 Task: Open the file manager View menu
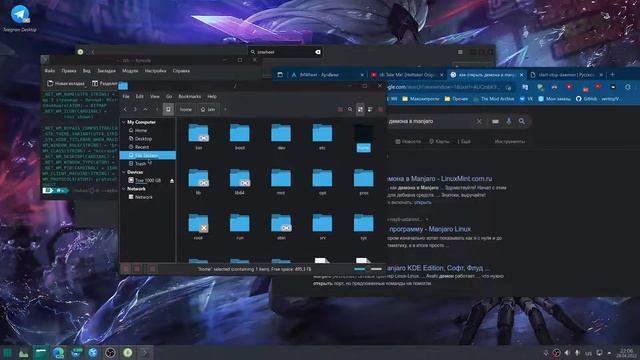pos(155,97)
